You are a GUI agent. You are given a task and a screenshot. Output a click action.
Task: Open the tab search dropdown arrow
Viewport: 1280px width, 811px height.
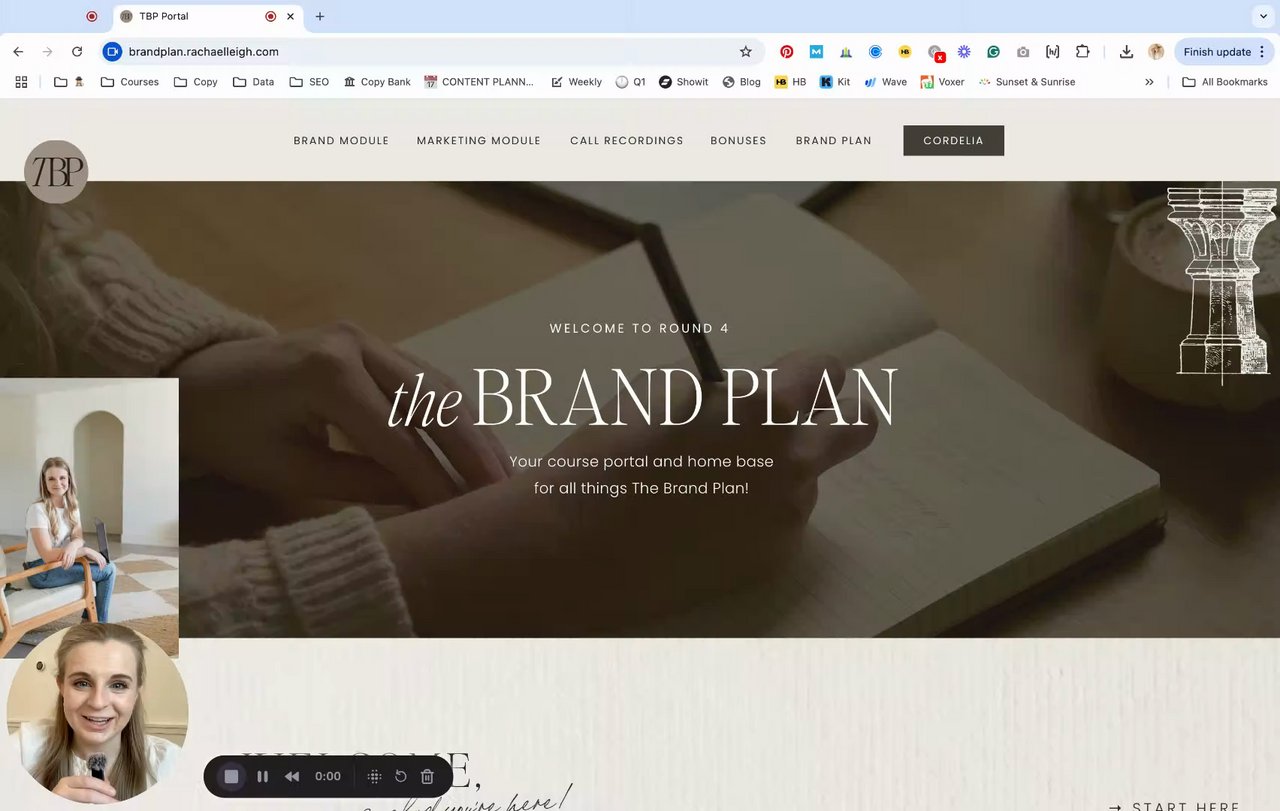(x=1264, y=16)
